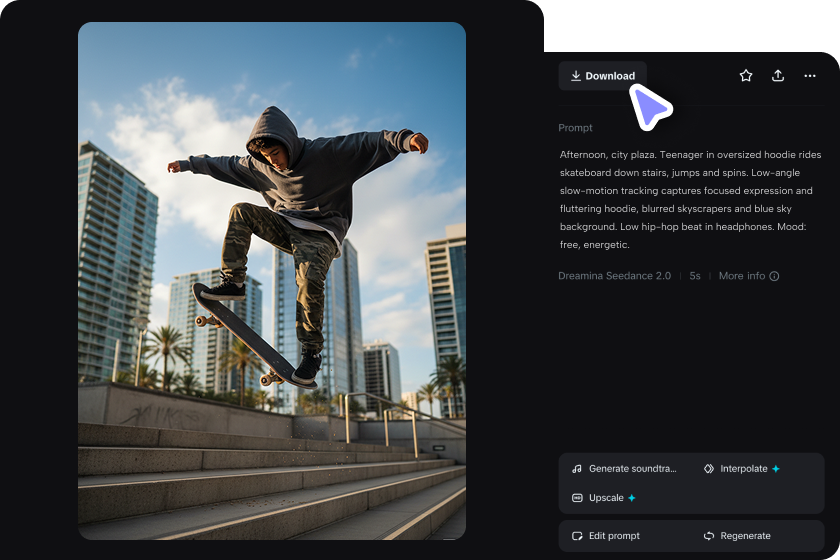Click the Download button

(x=603, y=76)
